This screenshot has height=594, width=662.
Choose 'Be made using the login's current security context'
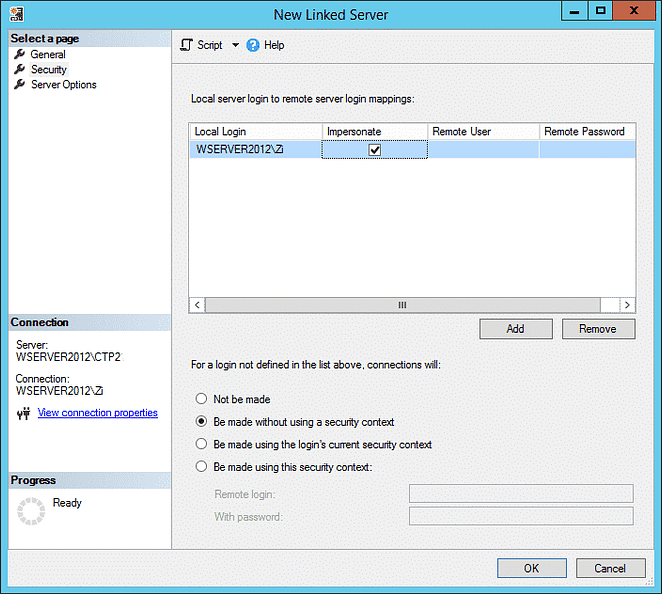point(201,444)
